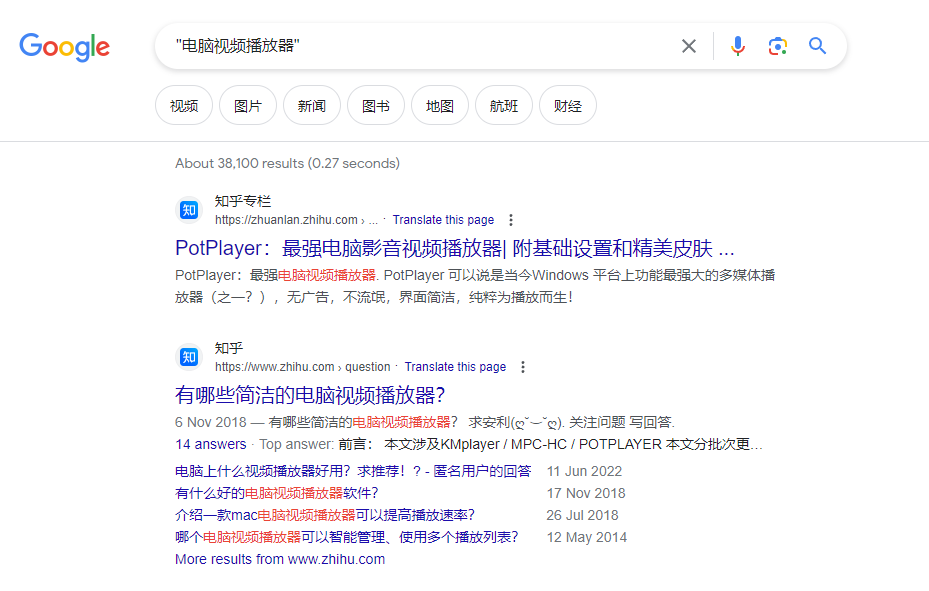
Task: Open 哪个电脑视频播放器可以智能管理 sub-result
Action: [x=347, y=537]
